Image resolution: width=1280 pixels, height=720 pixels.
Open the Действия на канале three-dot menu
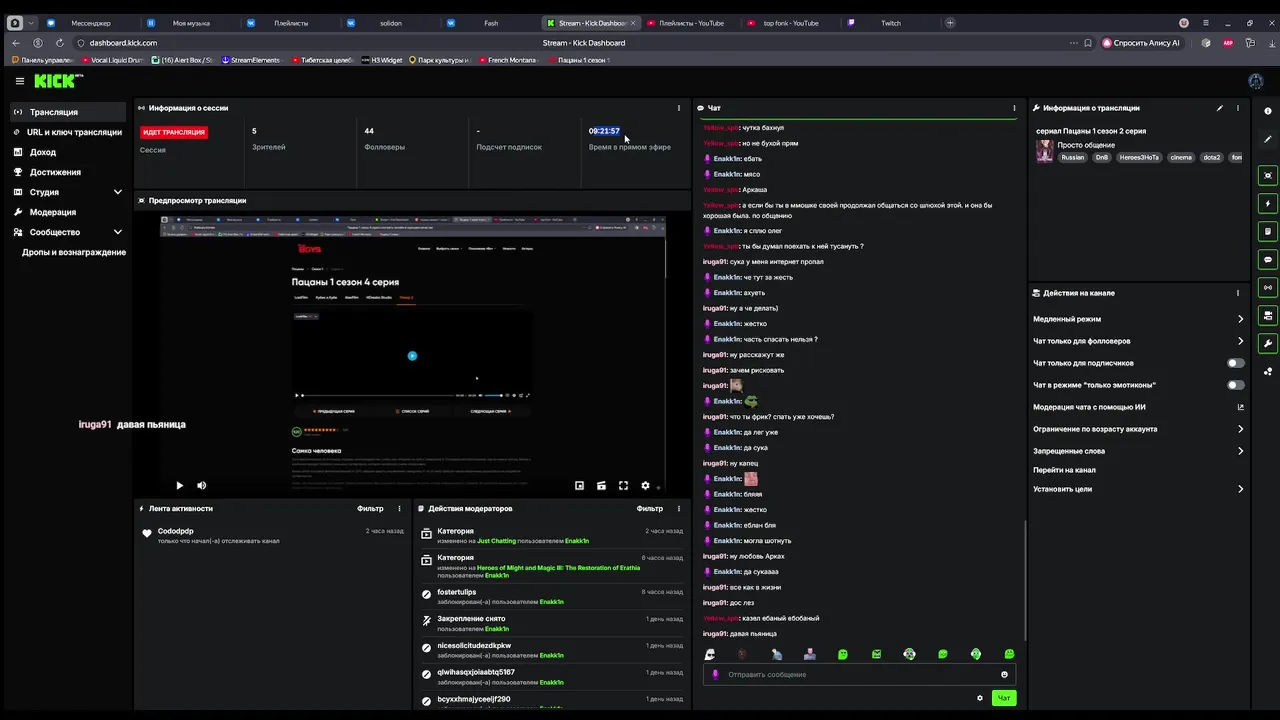[x=1238, y=293]
